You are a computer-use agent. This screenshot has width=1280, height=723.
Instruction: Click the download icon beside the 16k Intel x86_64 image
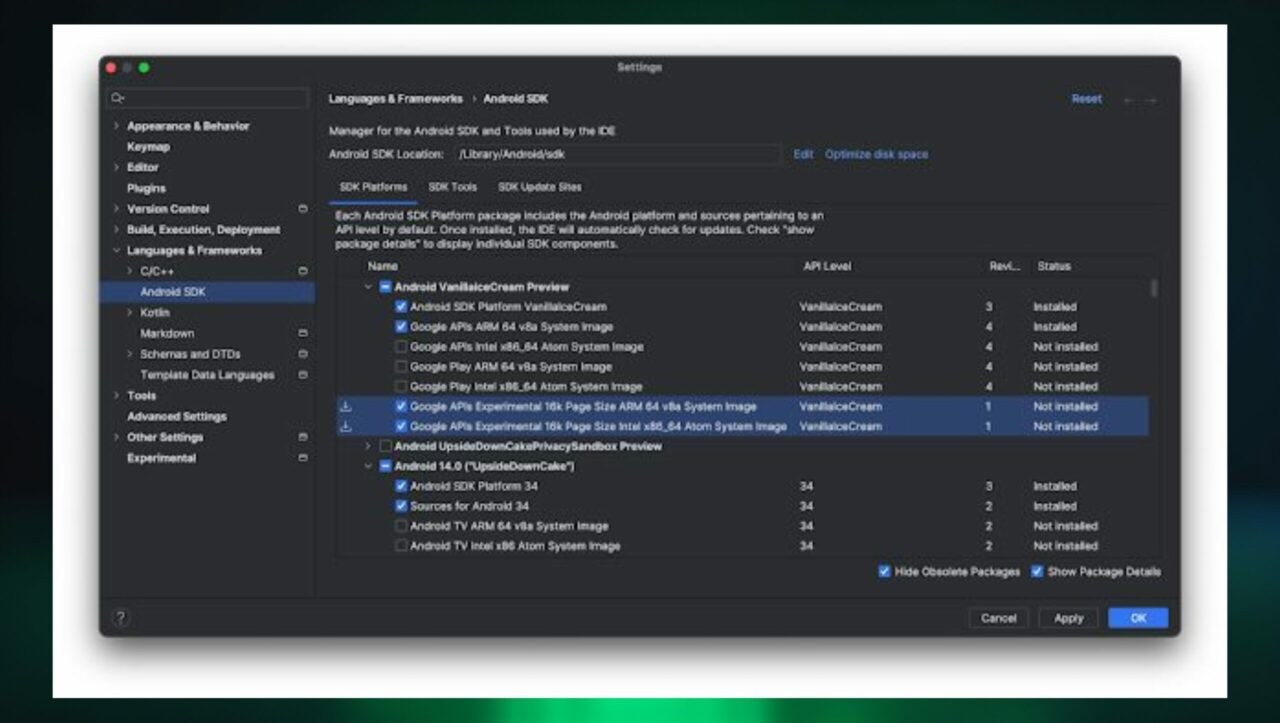point(346,427)
